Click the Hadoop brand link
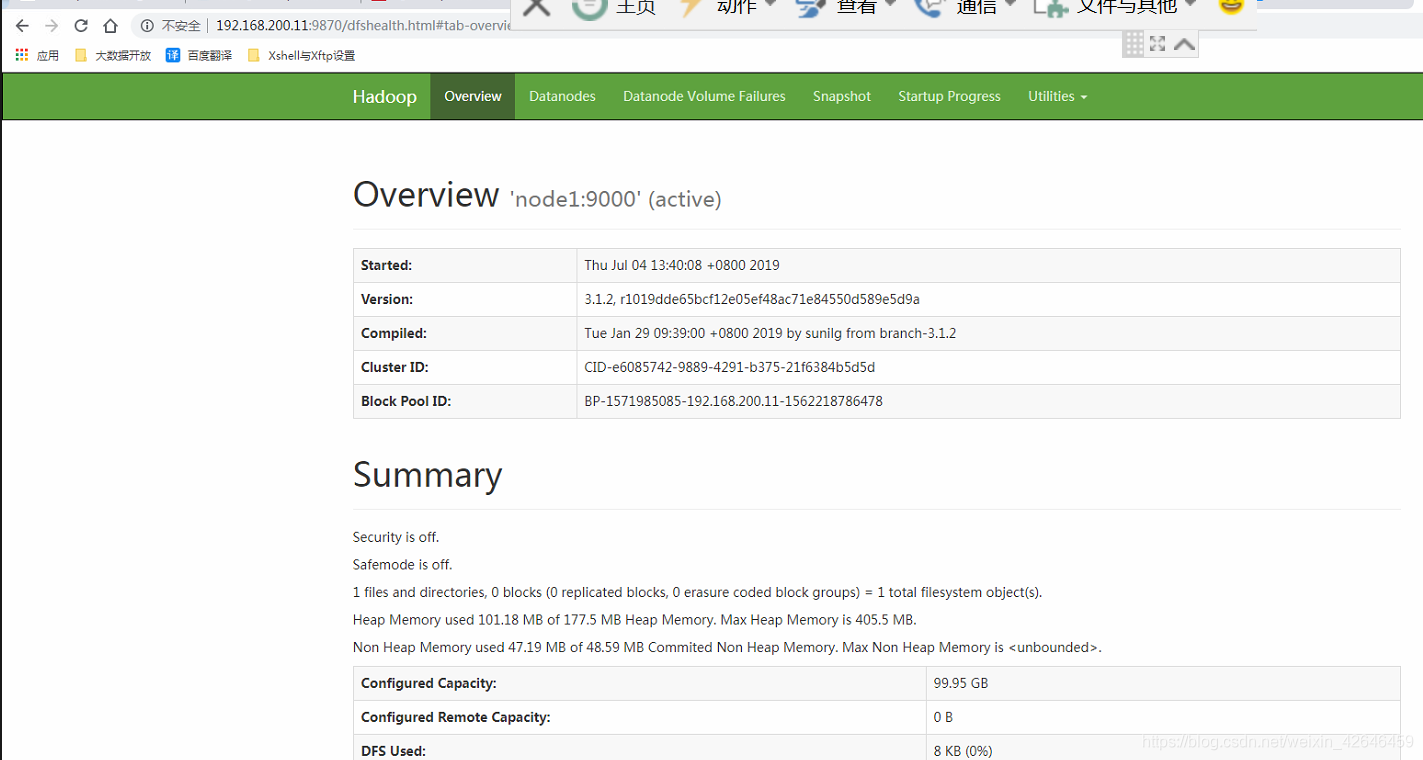Screen dimensions: 1423x760 coord(384,97)
